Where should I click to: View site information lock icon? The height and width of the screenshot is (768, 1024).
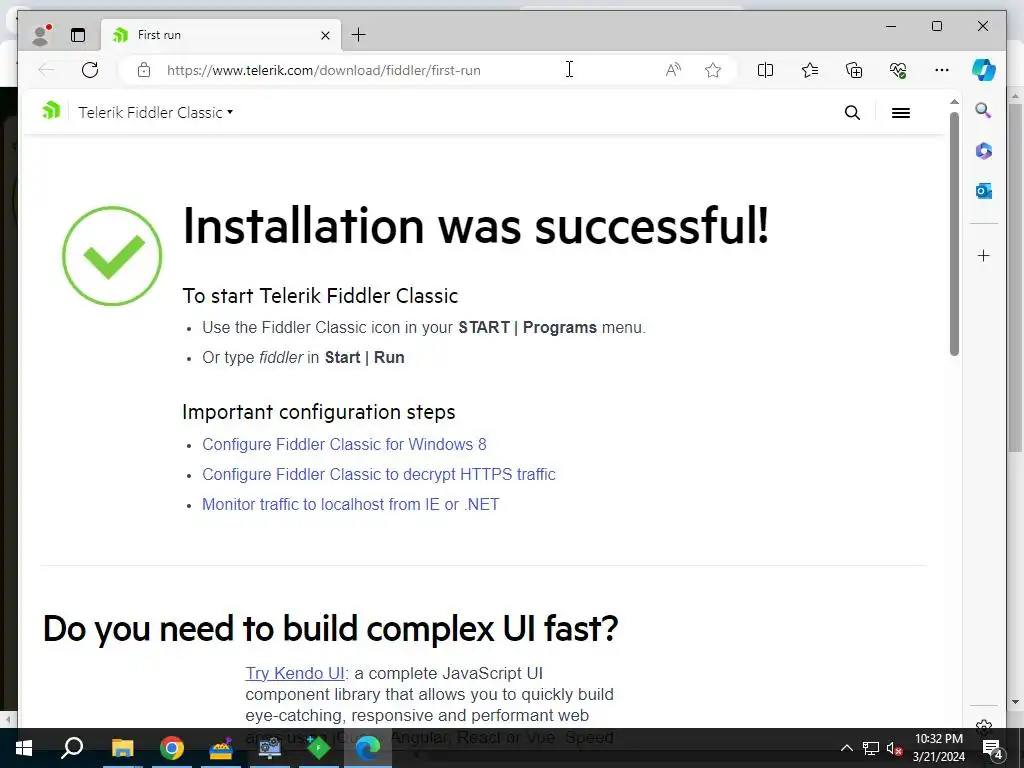144,70
